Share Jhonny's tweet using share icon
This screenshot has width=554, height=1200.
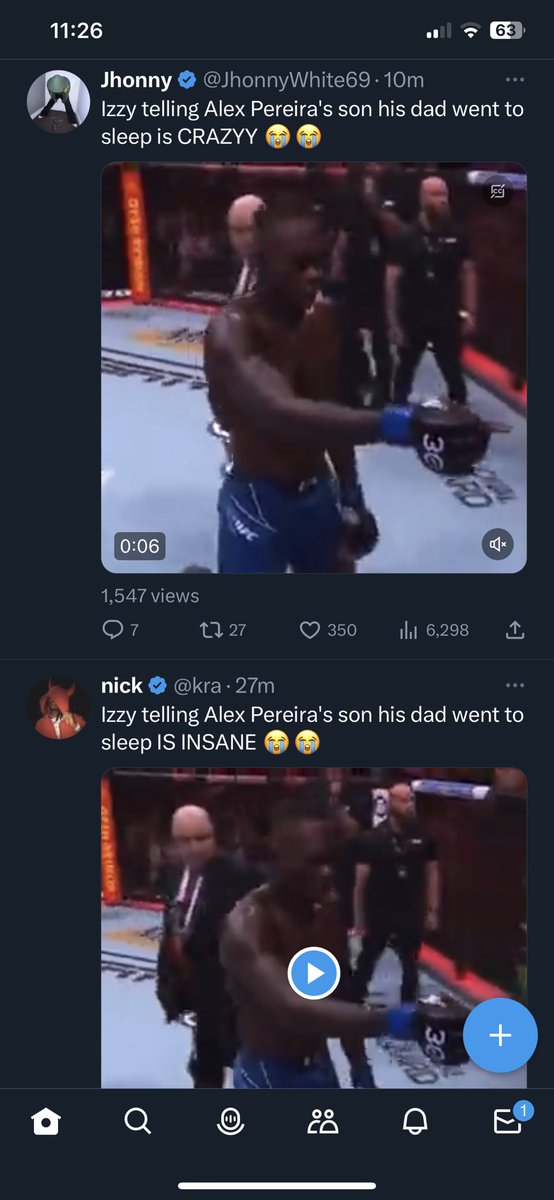(515, 630)
